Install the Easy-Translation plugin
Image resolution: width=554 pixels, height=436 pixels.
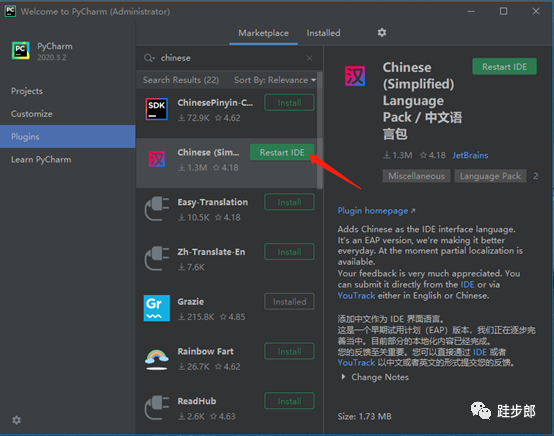point(289,202)
